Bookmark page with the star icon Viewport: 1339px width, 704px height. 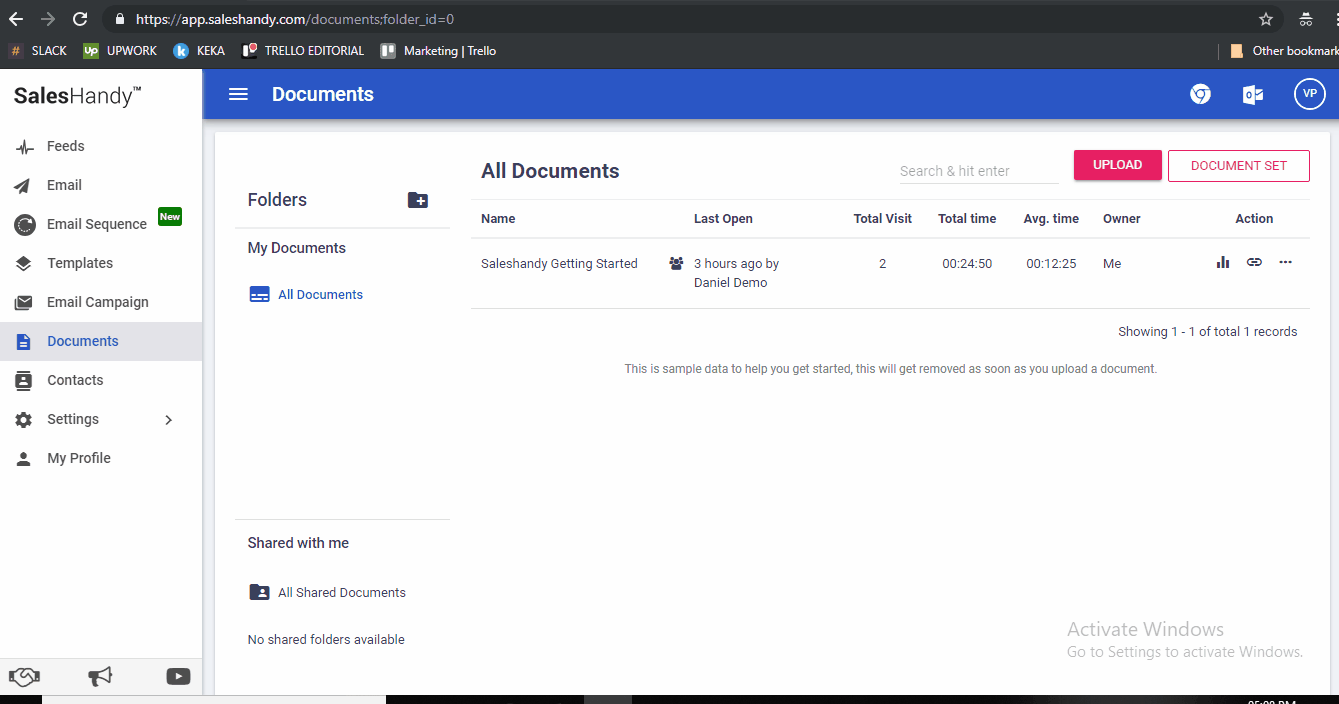(1266, 19)
